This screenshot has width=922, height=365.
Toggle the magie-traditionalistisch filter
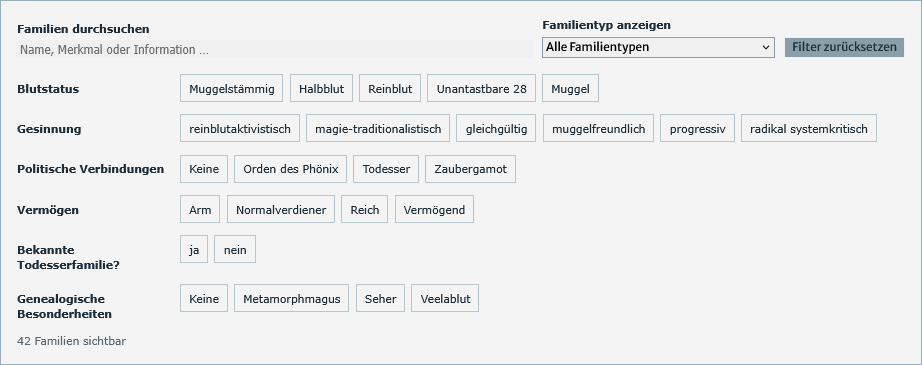coord(378,129)
